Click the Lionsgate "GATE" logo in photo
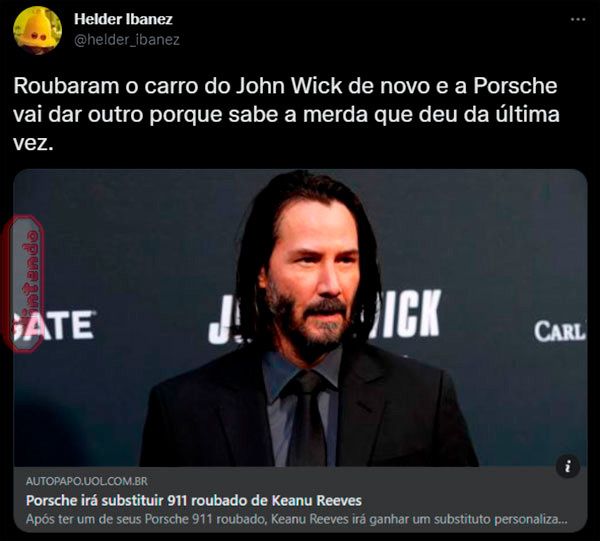 tap(54, 325)
